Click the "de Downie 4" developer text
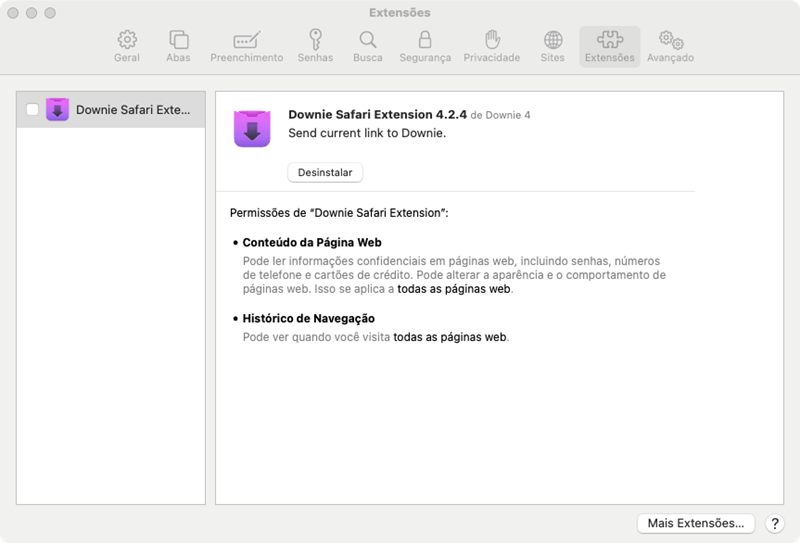 (x=500, y=115)
